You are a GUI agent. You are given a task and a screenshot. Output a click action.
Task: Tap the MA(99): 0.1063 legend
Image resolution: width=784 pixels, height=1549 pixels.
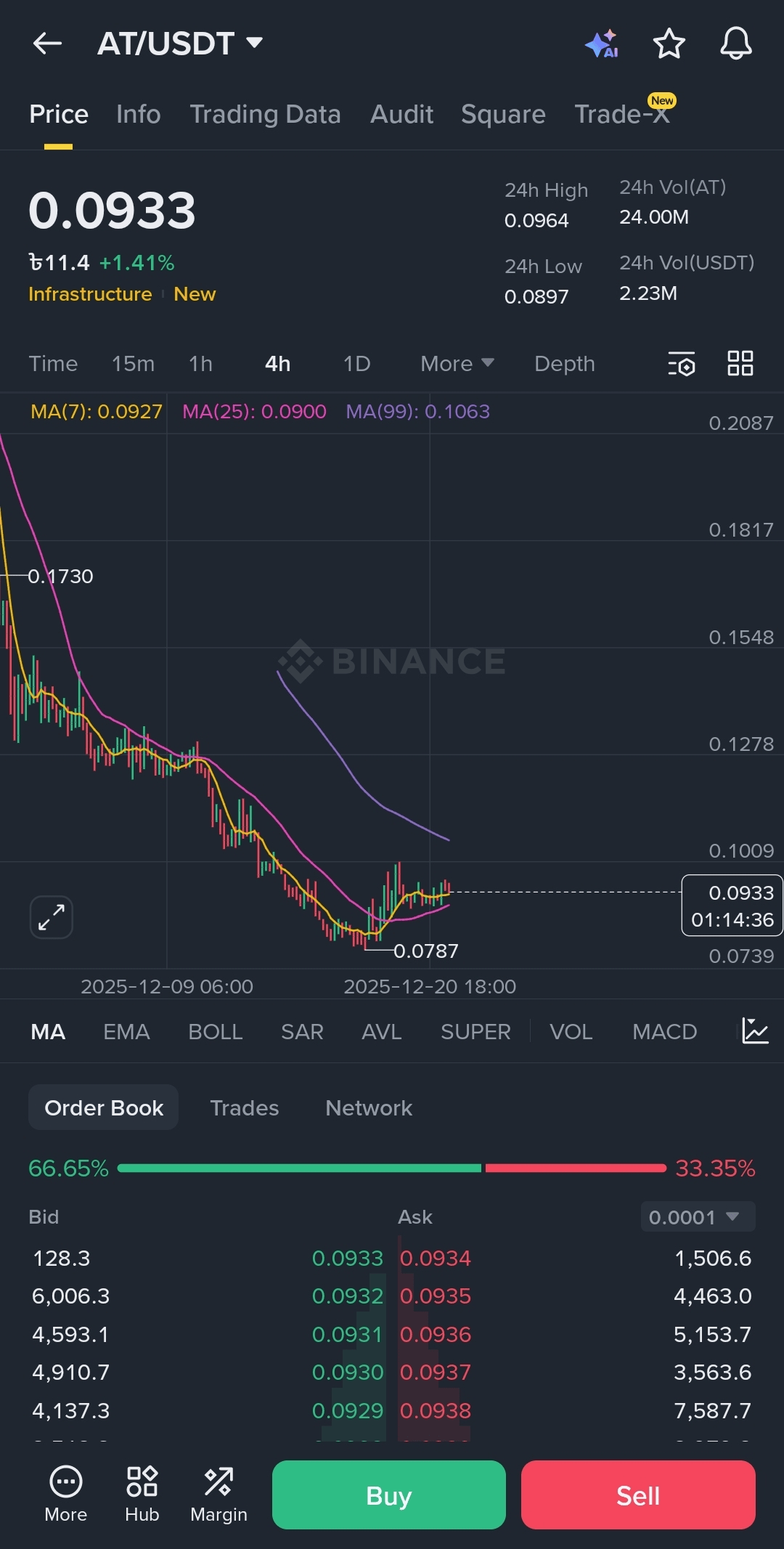point(418,412)
